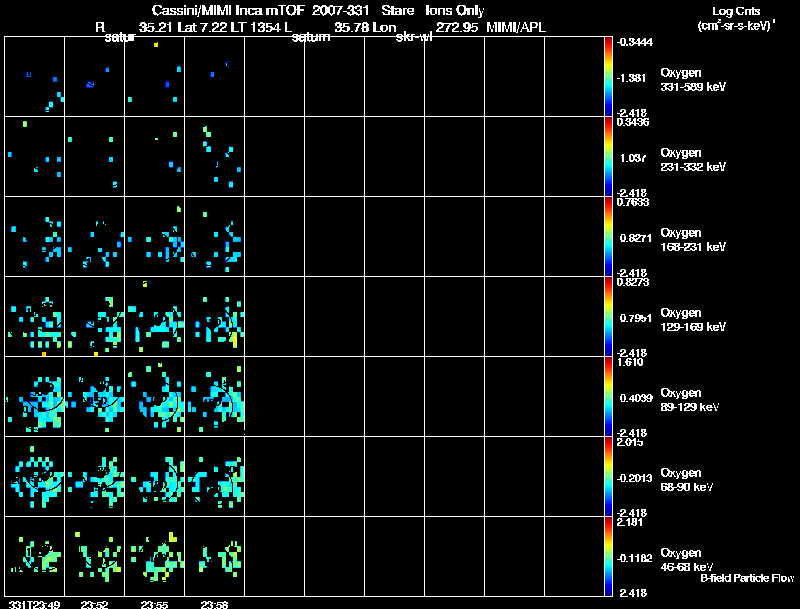Open the 23:52 image in the 46-68 keV row
Image resolution: width=800 pixels, height=609 pixels.
click(x=95, y=557)
